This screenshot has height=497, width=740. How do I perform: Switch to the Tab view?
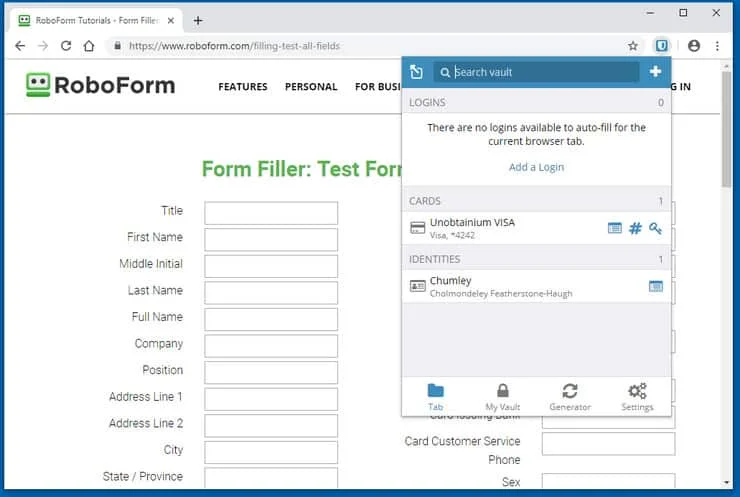(435, 397)
